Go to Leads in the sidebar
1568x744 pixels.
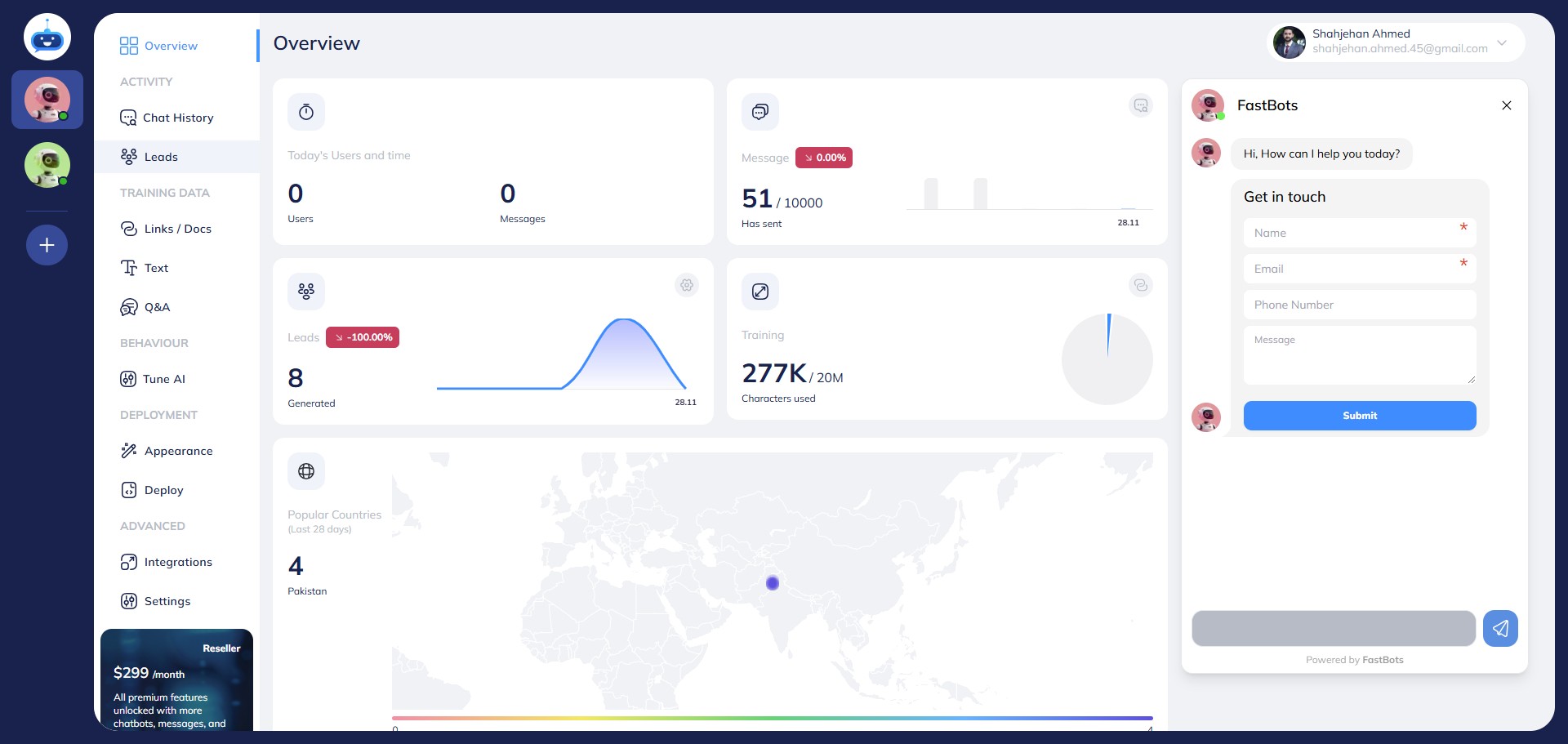(x=161, y=157)
